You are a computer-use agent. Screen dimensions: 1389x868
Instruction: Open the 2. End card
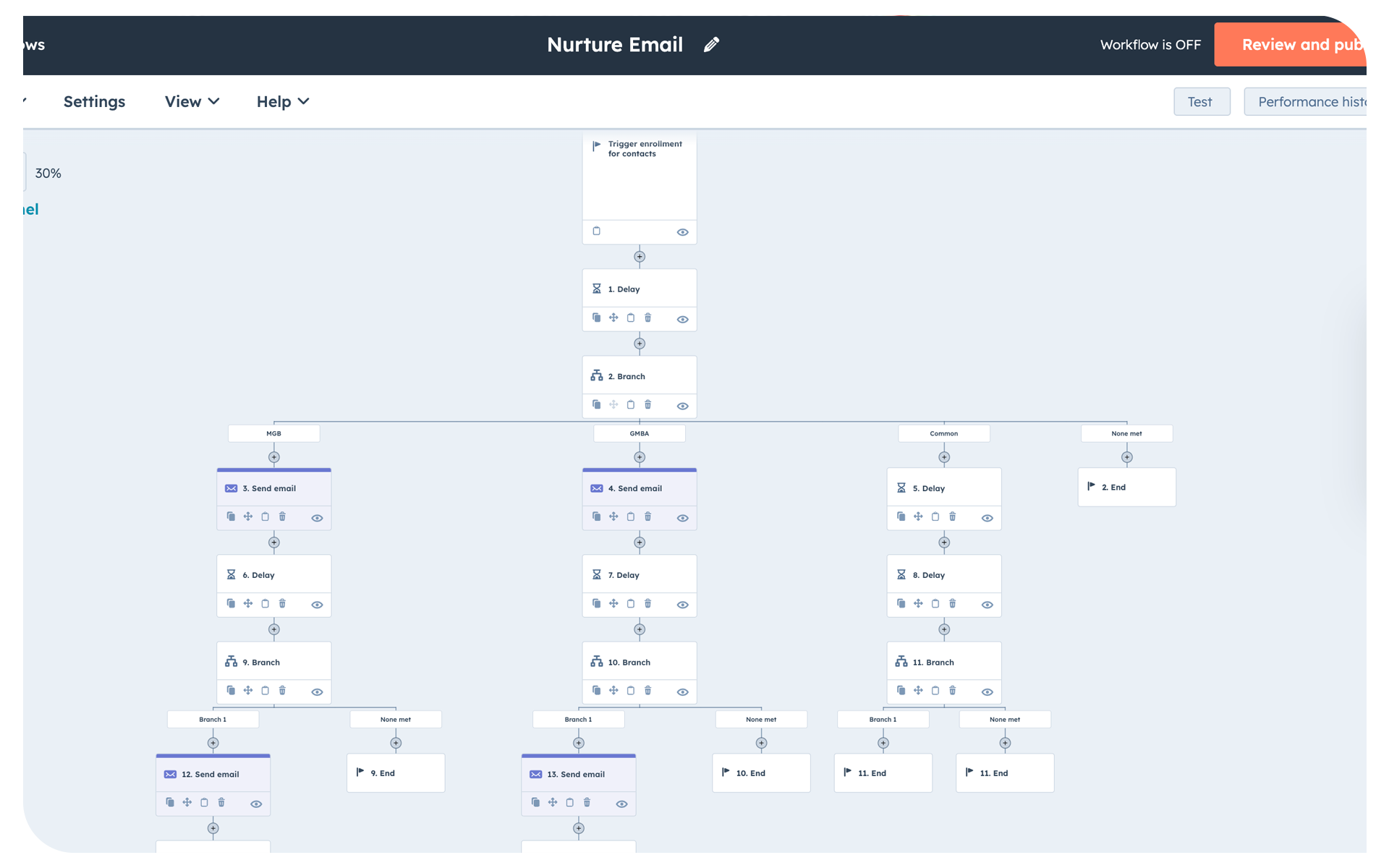(x=1126, y=487)
